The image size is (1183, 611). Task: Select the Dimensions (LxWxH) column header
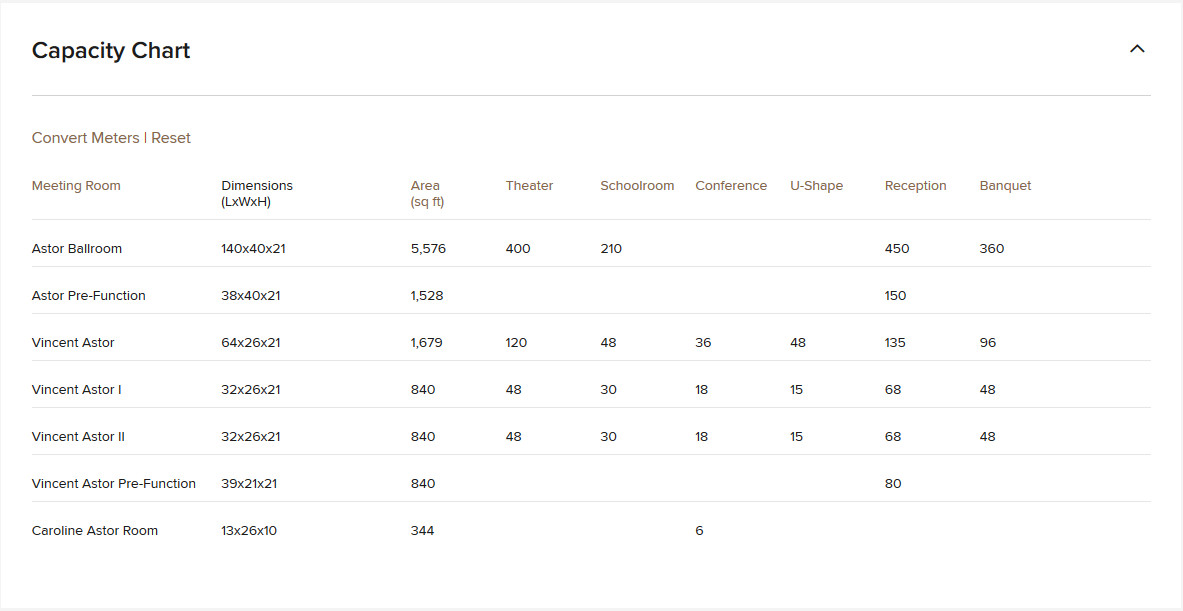coord(257,194)
